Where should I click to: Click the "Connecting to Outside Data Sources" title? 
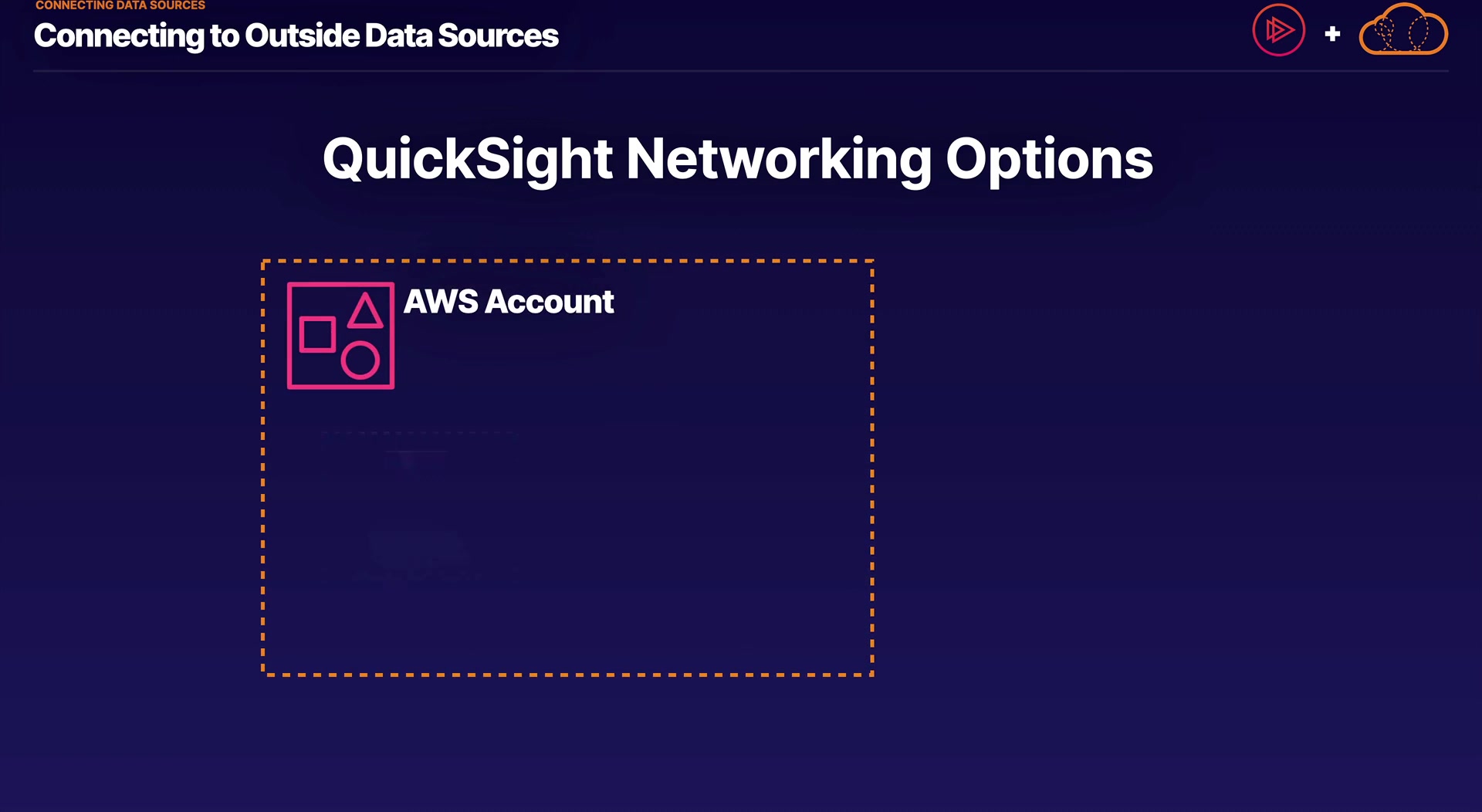pos(296,36)
